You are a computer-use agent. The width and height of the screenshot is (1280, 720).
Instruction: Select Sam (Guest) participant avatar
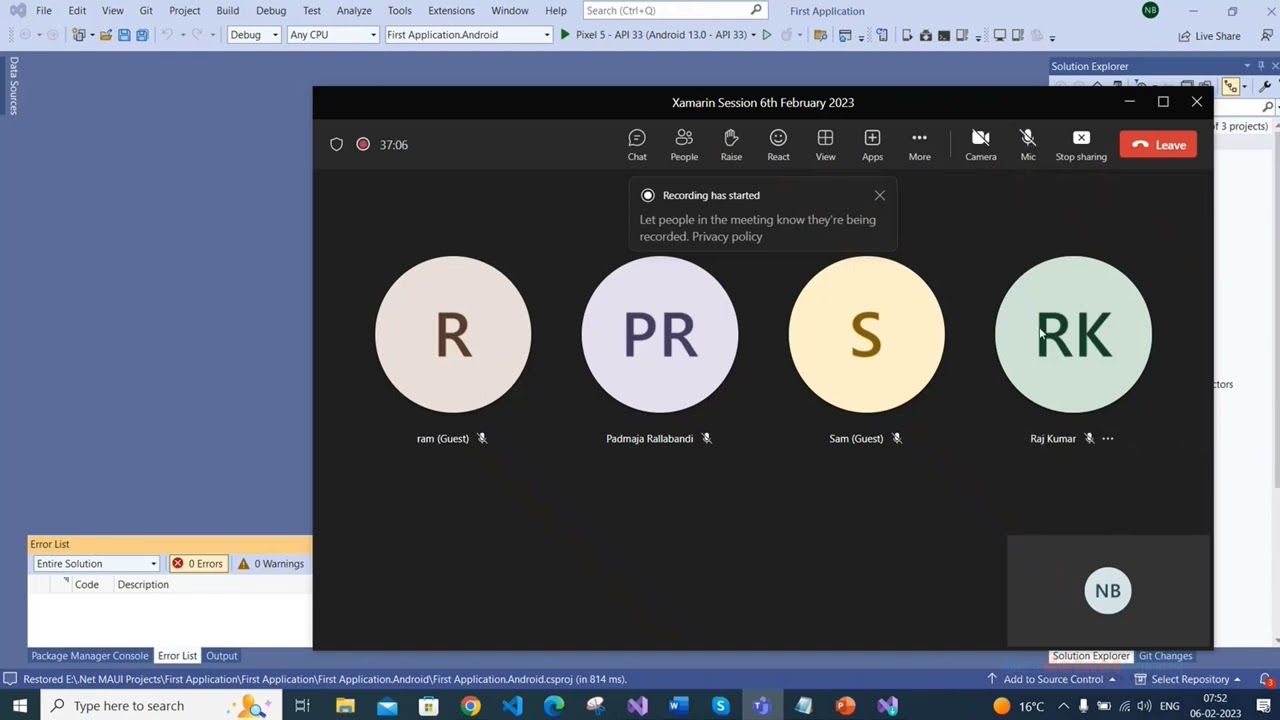point(866,334)
